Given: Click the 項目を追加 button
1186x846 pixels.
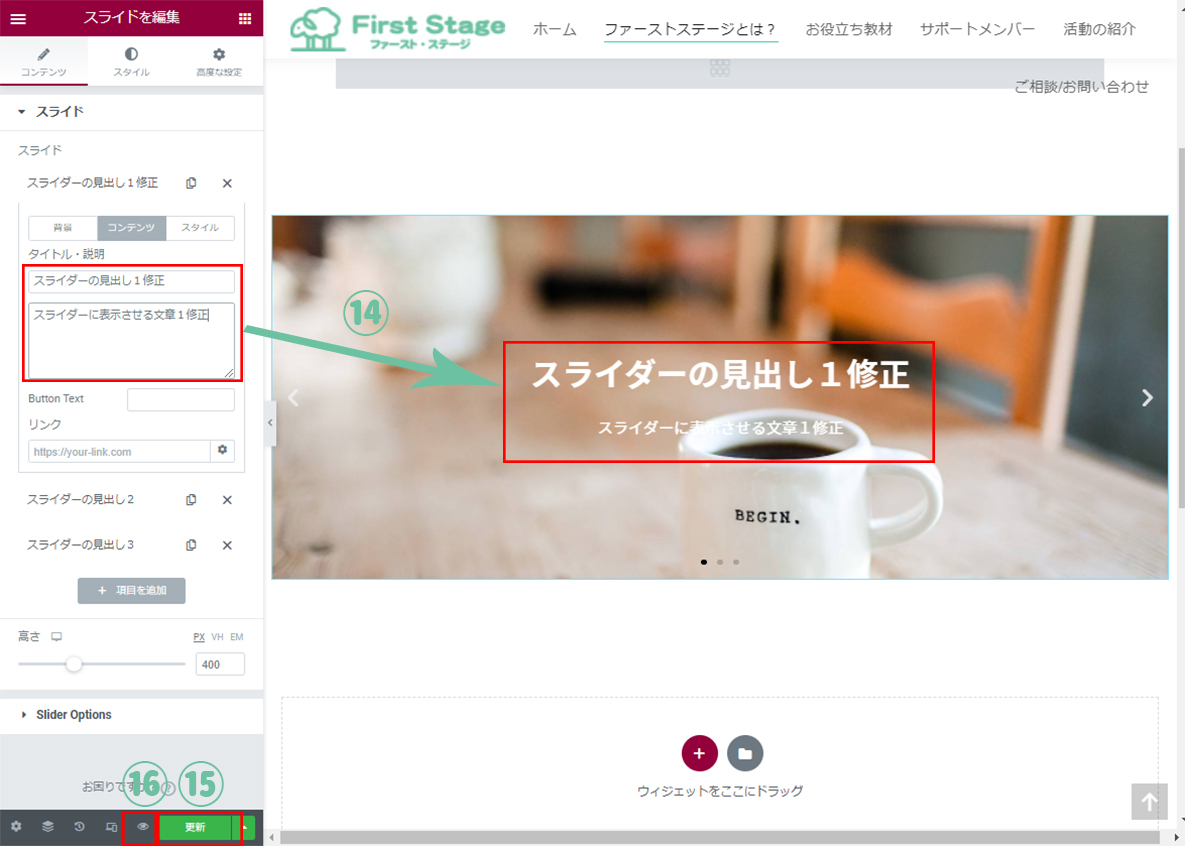Looking at the screenshot, I should (131, 591).
